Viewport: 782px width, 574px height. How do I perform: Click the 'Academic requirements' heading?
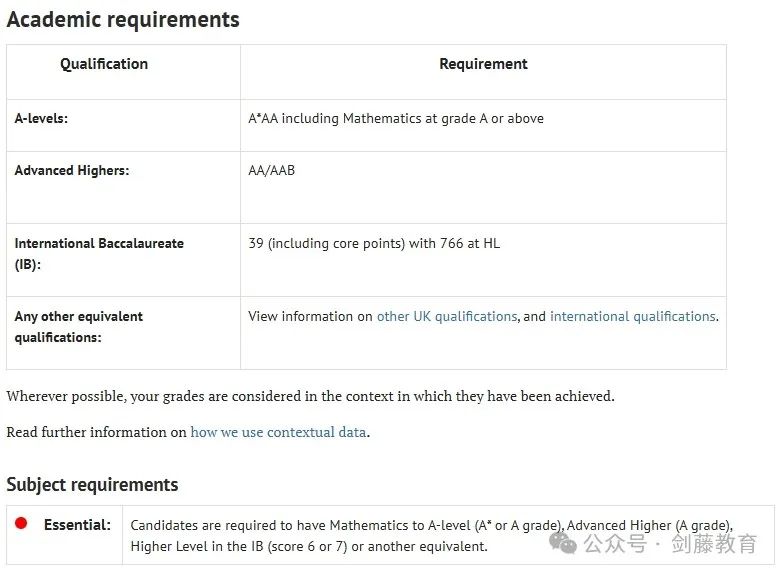tap(123, 20)
